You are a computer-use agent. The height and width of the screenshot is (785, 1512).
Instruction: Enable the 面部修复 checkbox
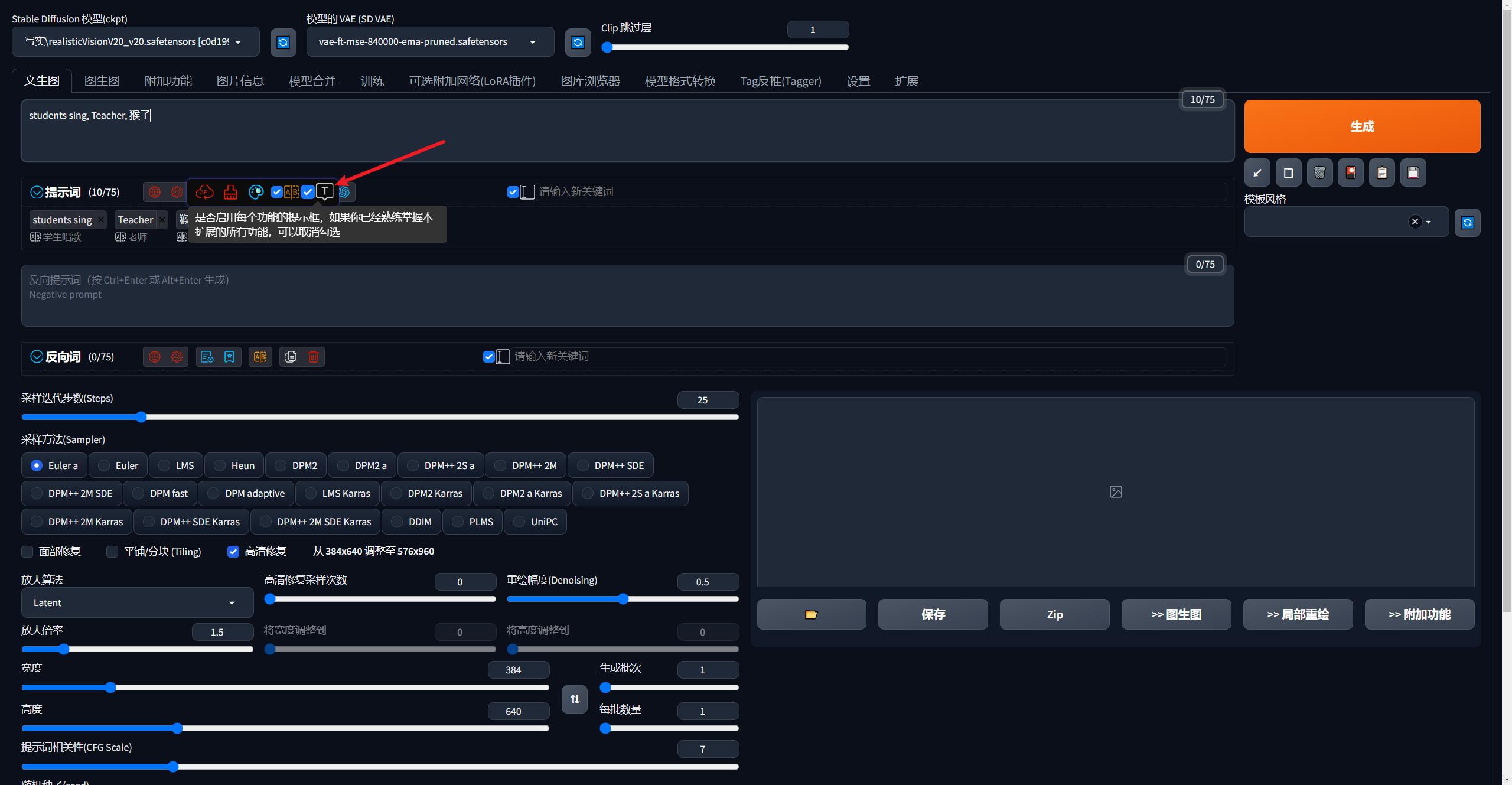coord(27,552)
